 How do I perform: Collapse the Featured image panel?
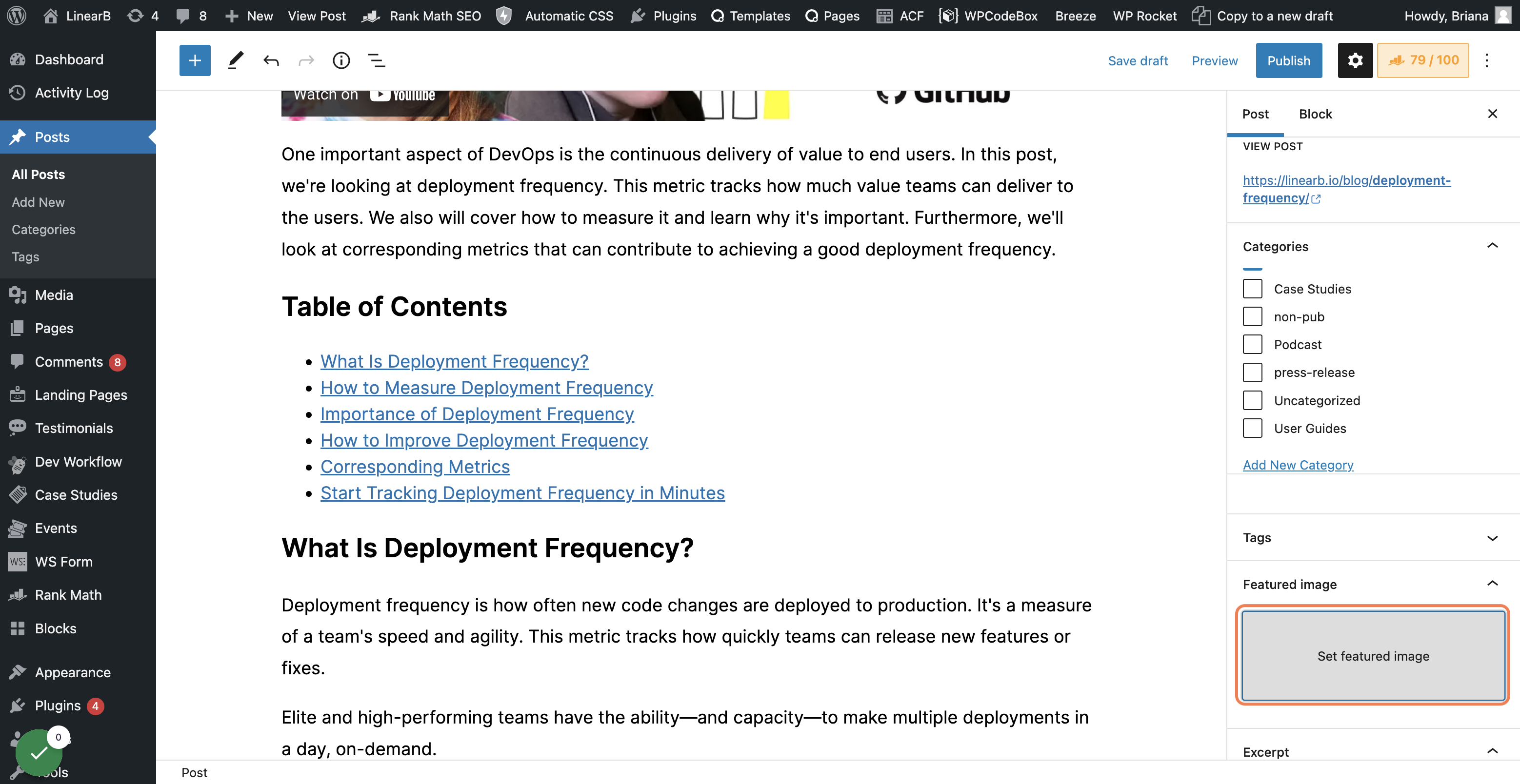click(x=1492, y=584)
